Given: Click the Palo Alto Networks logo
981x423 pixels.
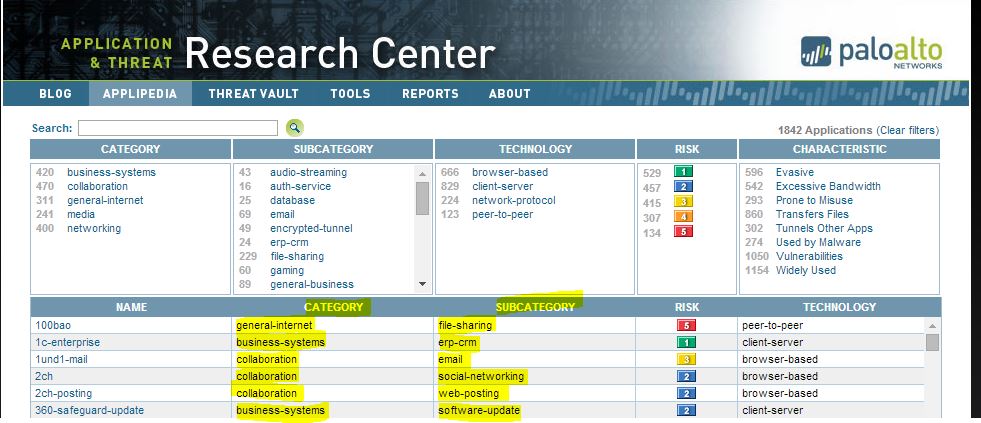Looking at the screenshot, I should (x=871, y=53).
